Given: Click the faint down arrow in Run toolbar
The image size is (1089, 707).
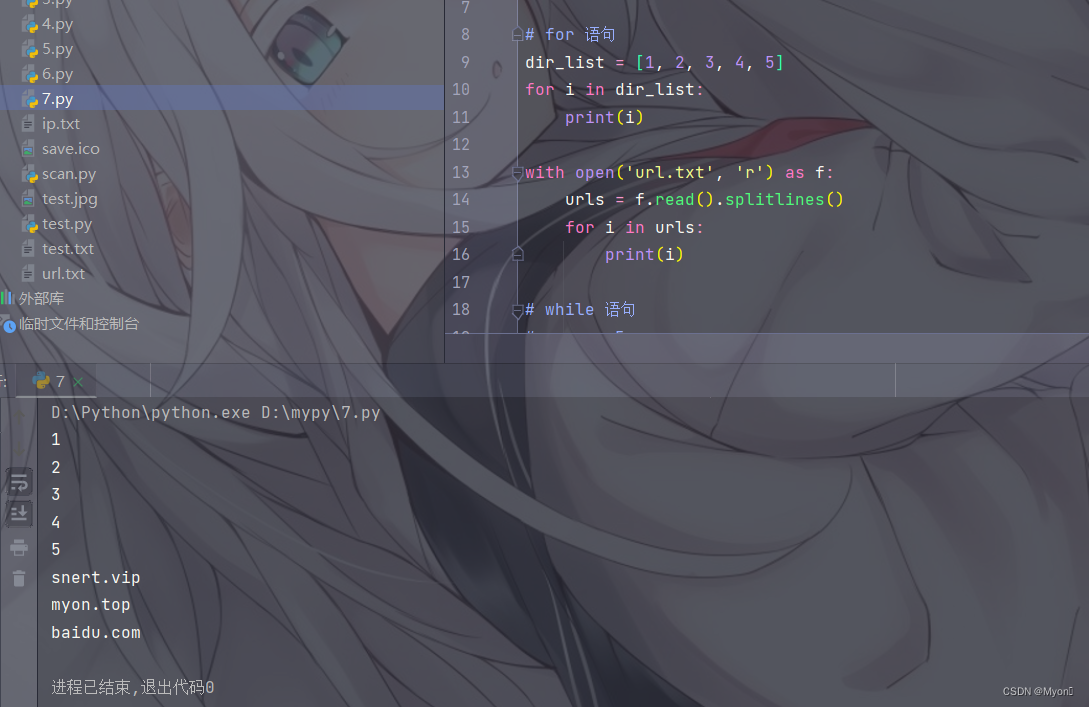Looking at the screenshot, I should pyautogui.click(x=19, y=449).
